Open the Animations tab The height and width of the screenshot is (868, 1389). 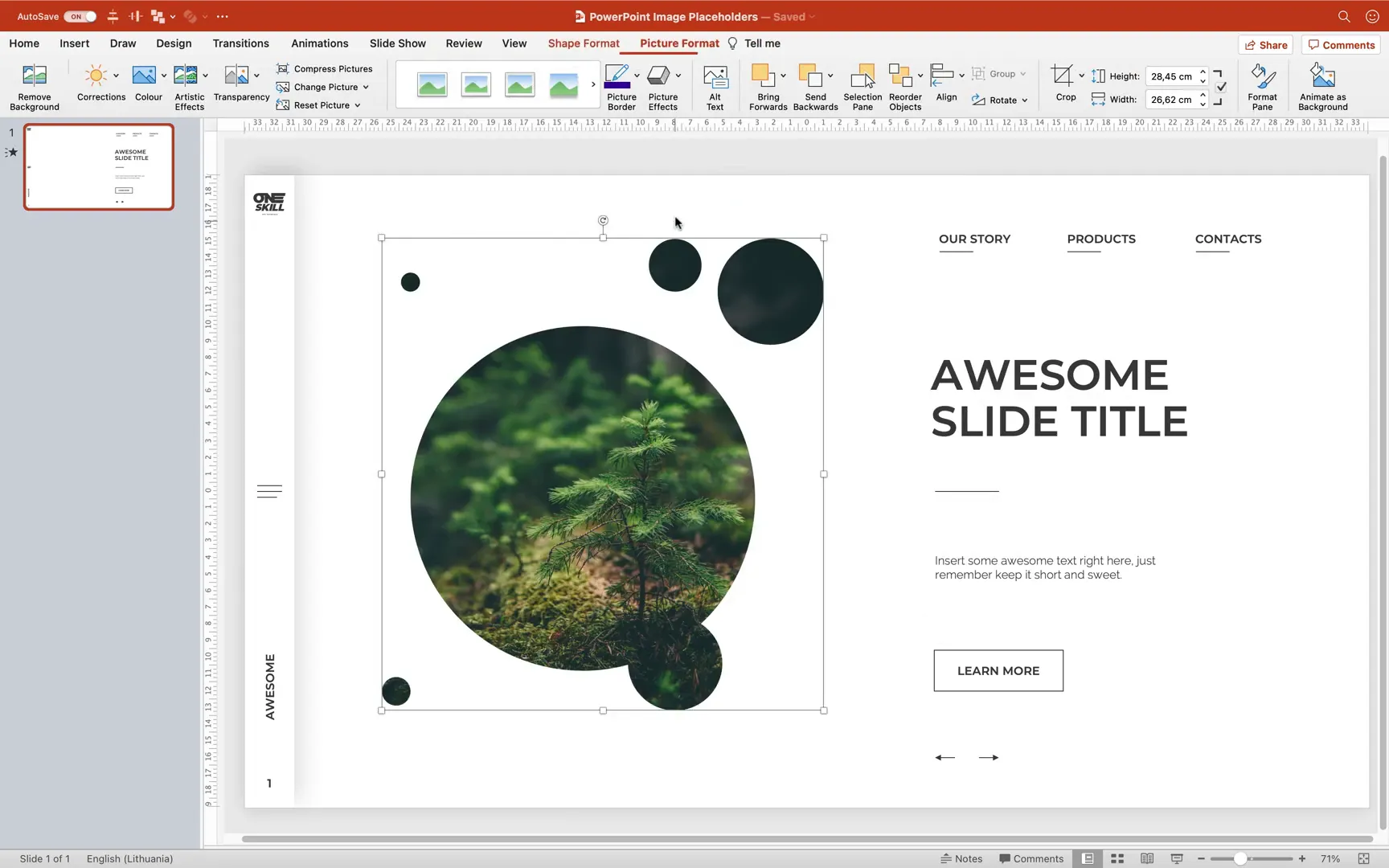tap(320, 43)
